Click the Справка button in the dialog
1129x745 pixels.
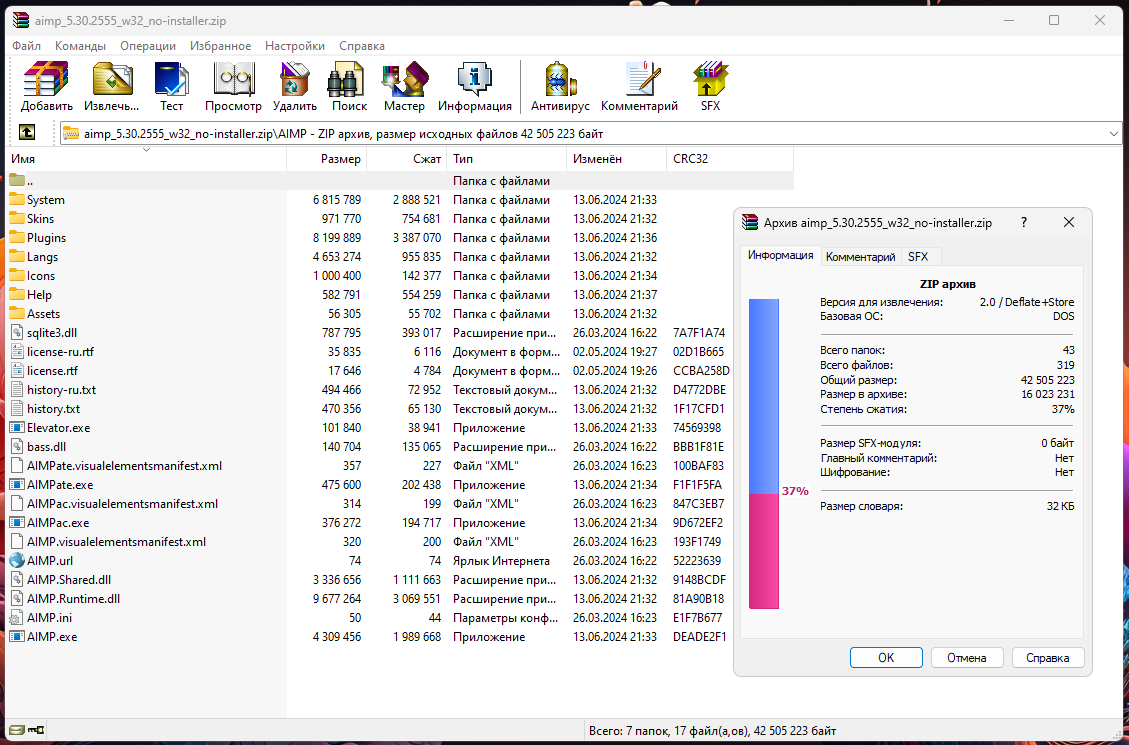pyautogui.click(x=1048, y=657)
